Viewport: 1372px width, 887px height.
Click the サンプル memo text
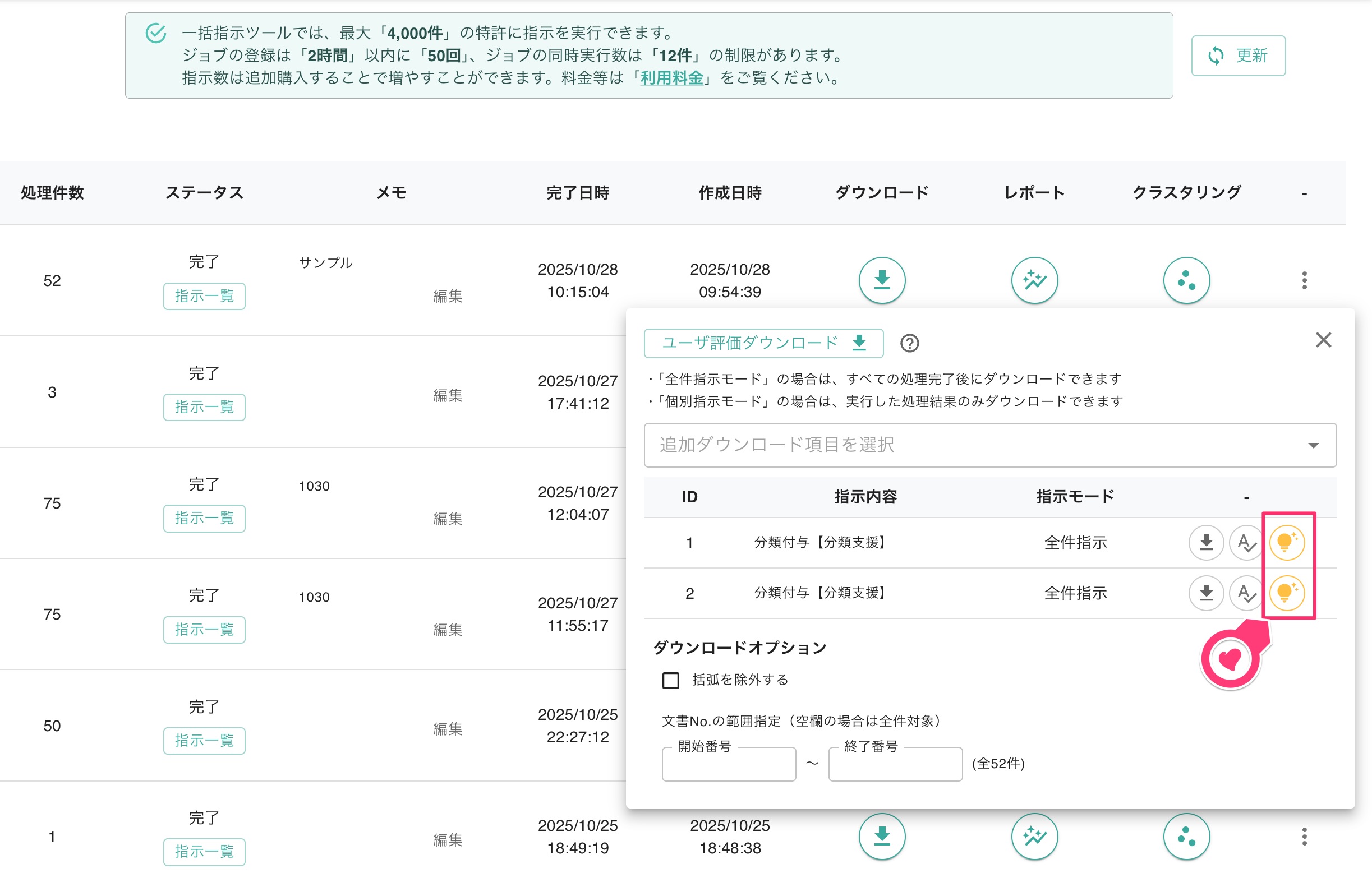coord(325,262)
